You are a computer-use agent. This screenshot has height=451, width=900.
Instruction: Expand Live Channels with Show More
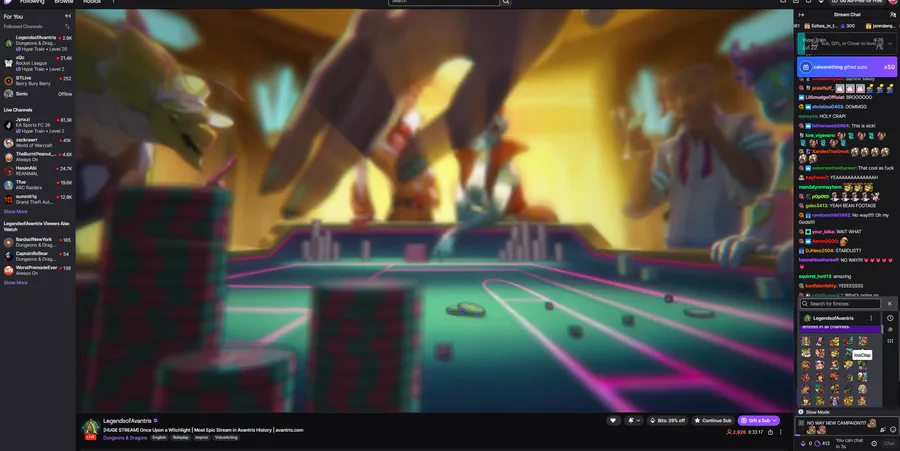pyautogui.click(x=15, y=212)
